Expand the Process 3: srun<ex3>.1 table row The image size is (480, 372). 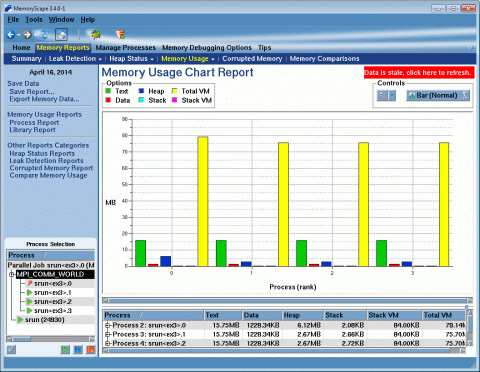[107, 334]
